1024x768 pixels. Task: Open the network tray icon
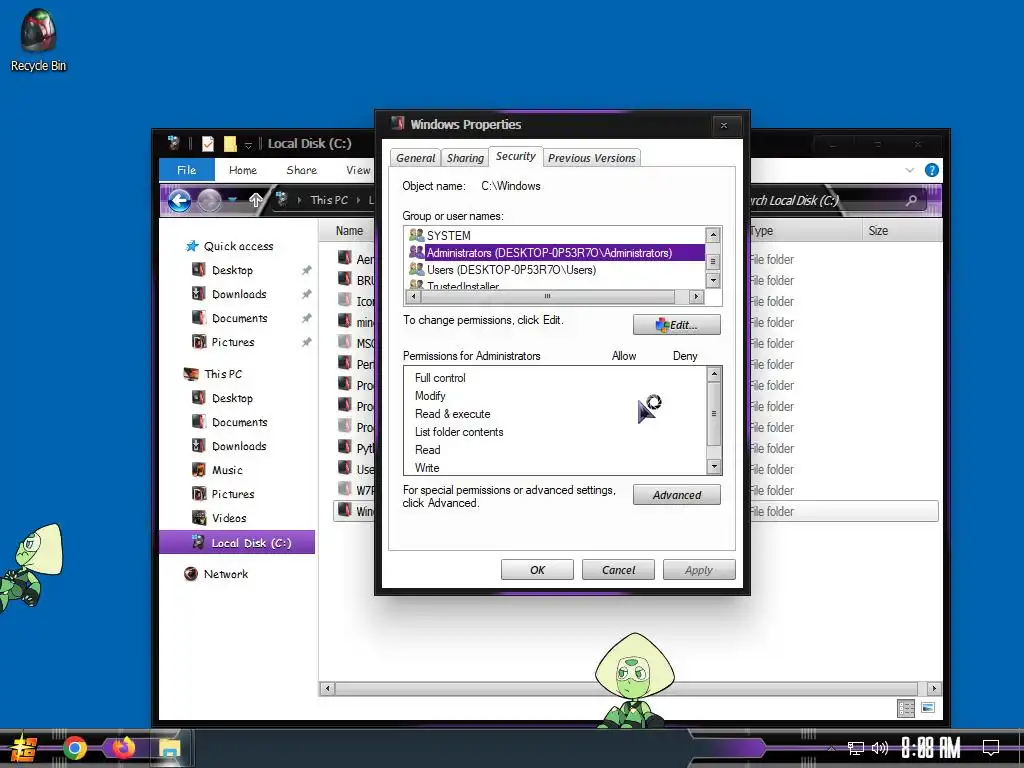tap(856, 748)
